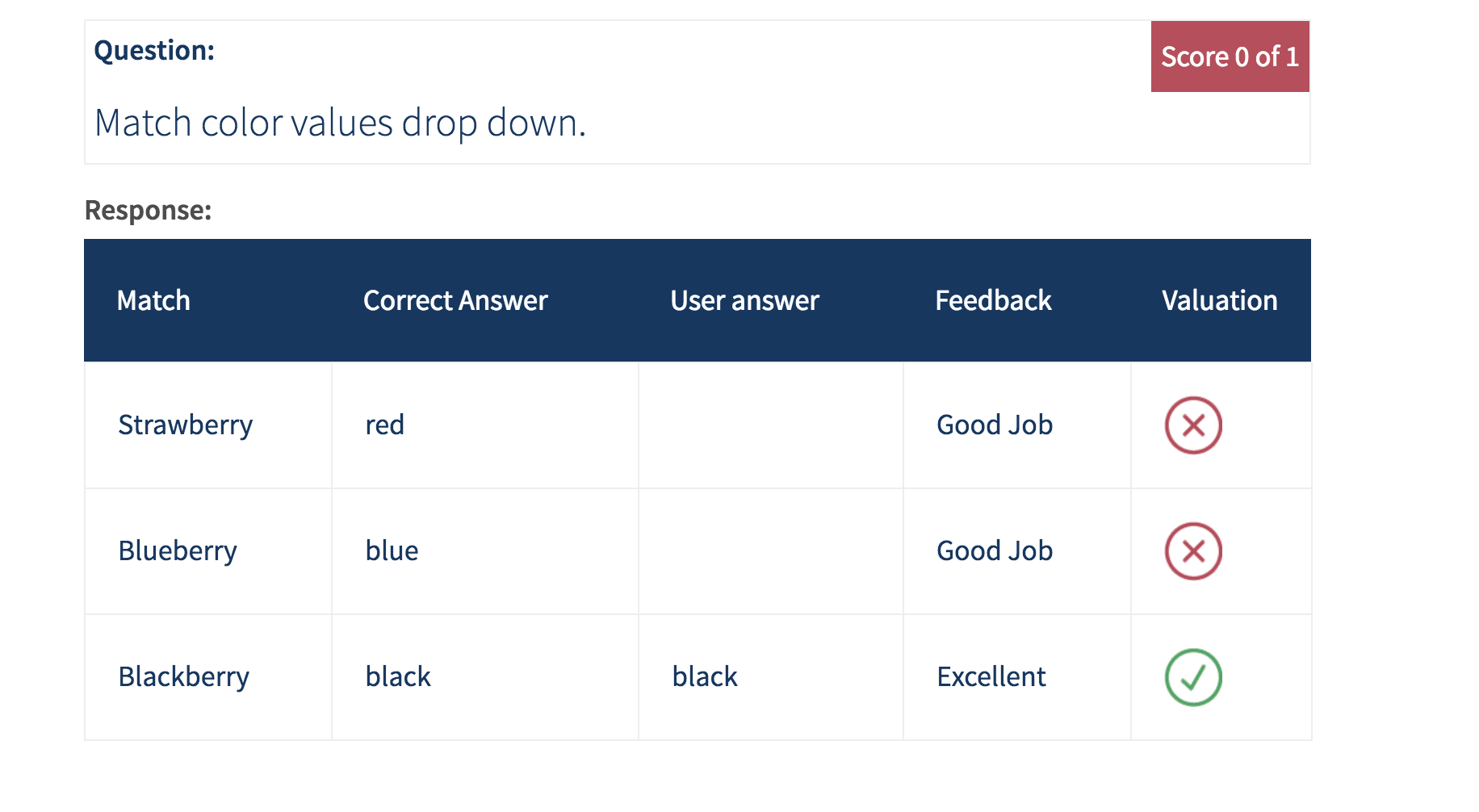Select the Match column header
This screenshot has width=1479, height=812.
point(153,300)
